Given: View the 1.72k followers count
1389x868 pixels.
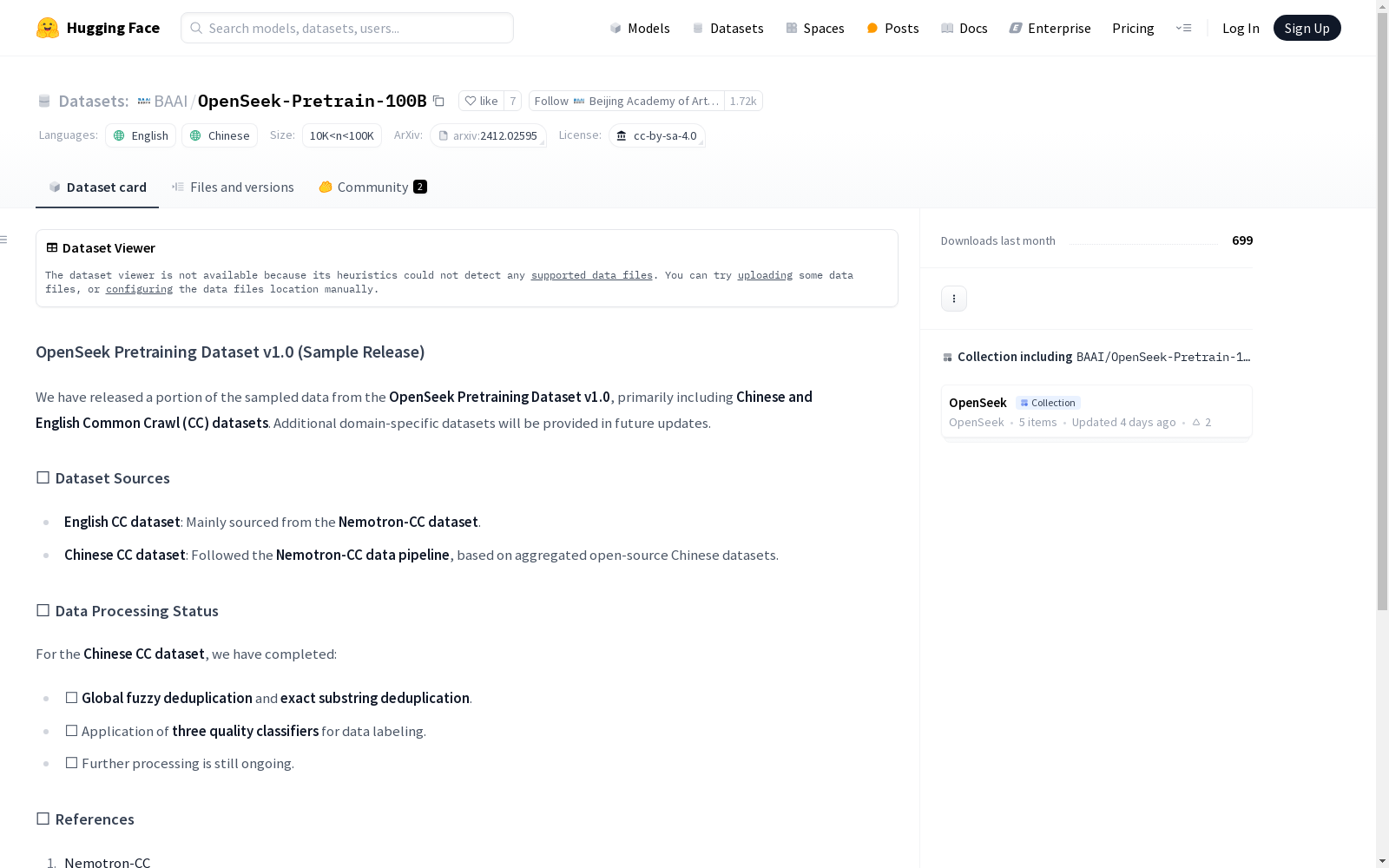Looking at the screenshot, I should [x=743, y=101].
